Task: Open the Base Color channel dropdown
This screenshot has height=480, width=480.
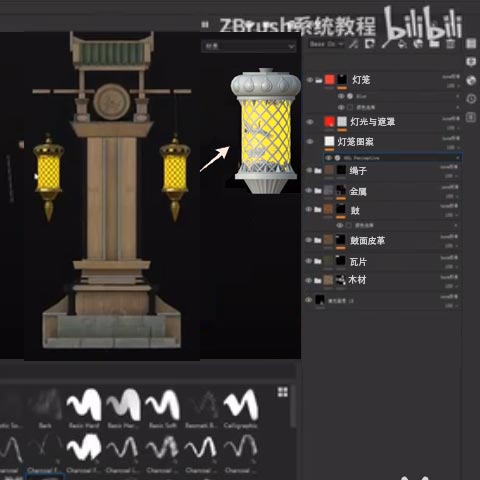Action: coord(326,44)
